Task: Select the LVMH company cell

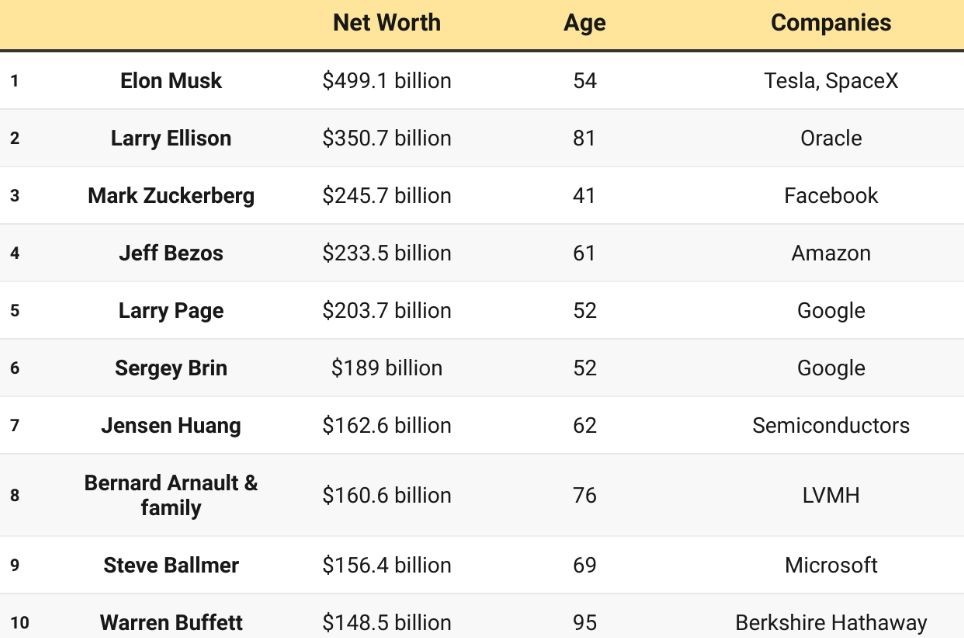Action: [x=831, y=495]
